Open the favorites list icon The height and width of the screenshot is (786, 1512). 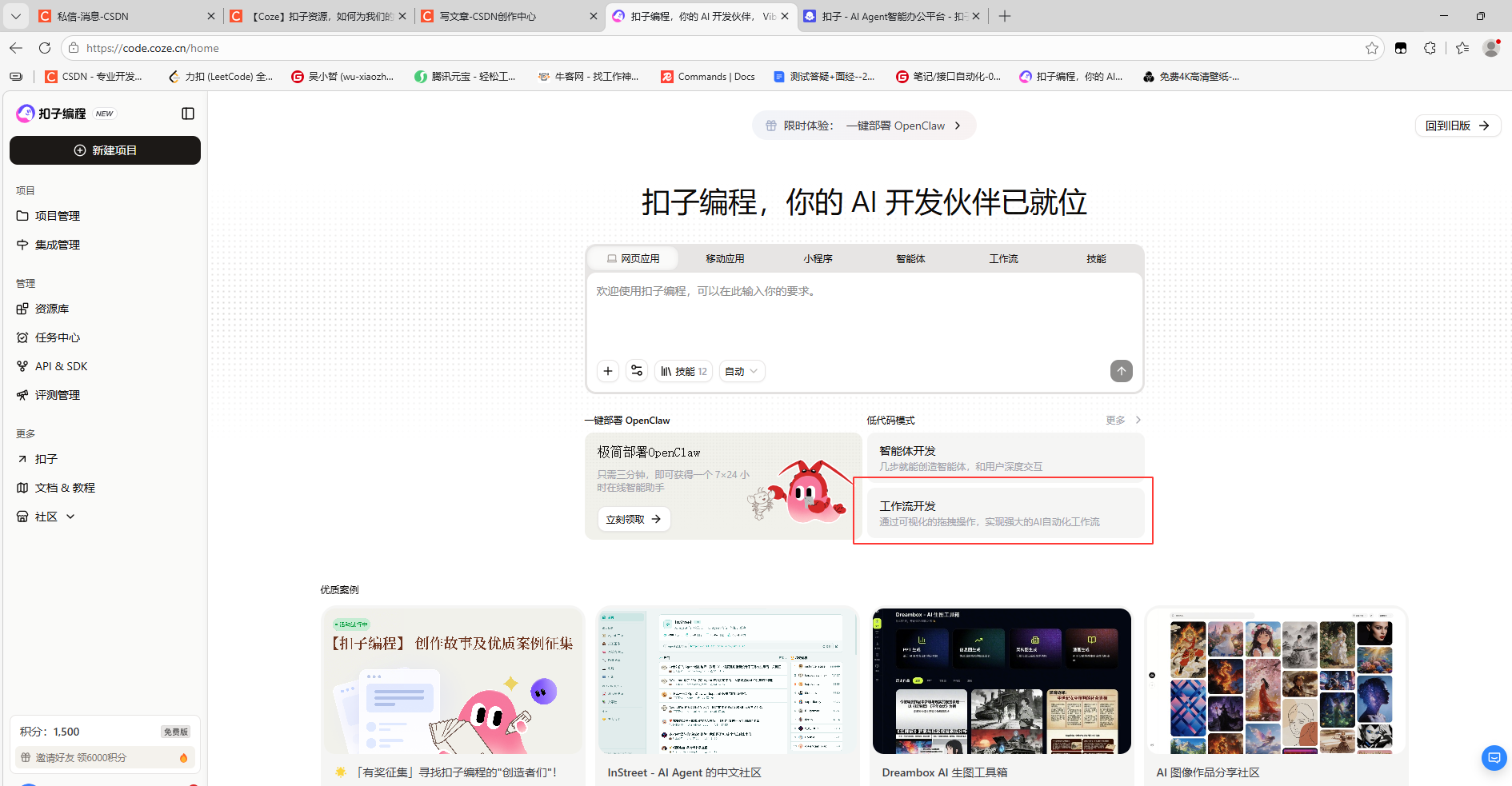click(1462, 48)
